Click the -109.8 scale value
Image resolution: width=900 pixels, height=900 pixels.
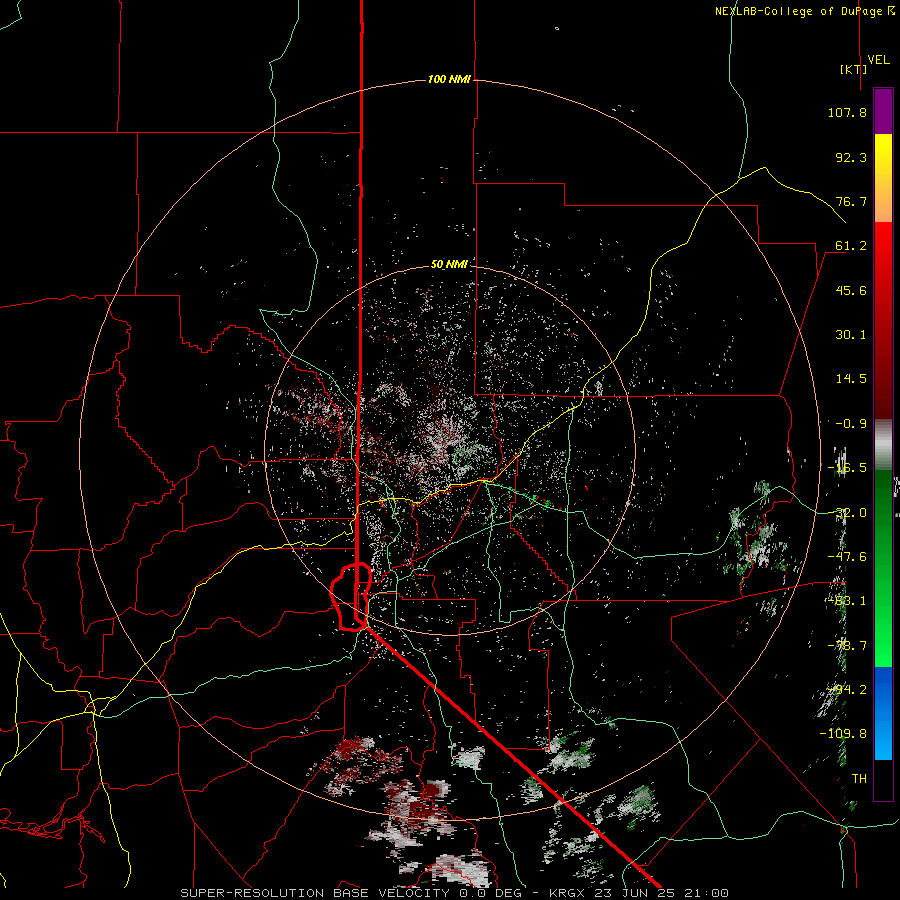click(x=843, y=734)
